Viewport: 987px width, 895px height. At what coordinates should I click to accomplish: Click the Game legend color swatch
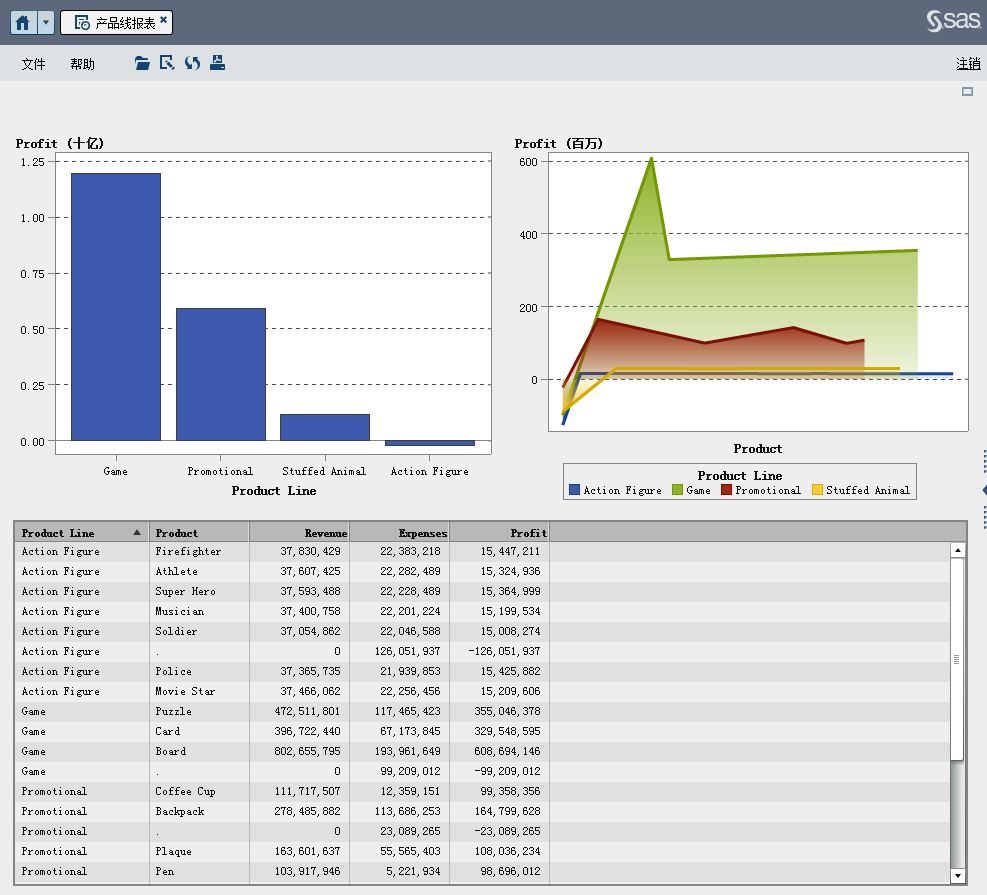677,490
